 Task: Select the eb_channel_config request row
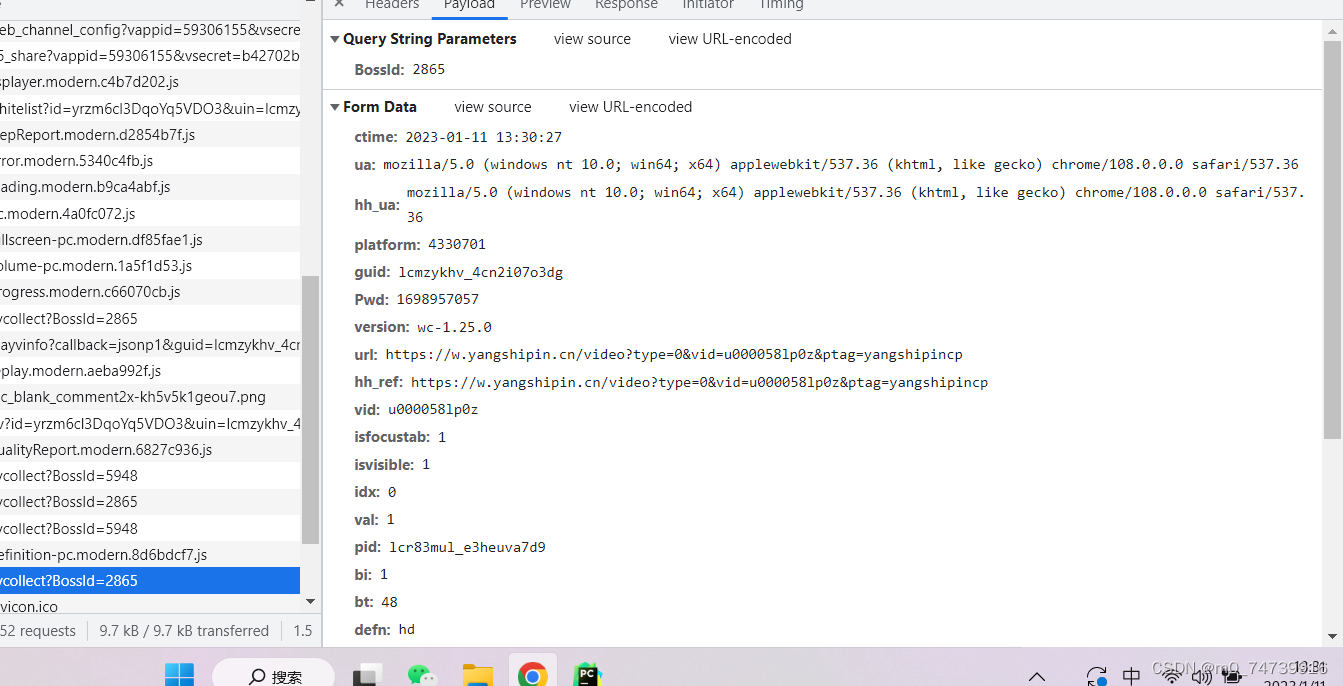pos(150,30)
